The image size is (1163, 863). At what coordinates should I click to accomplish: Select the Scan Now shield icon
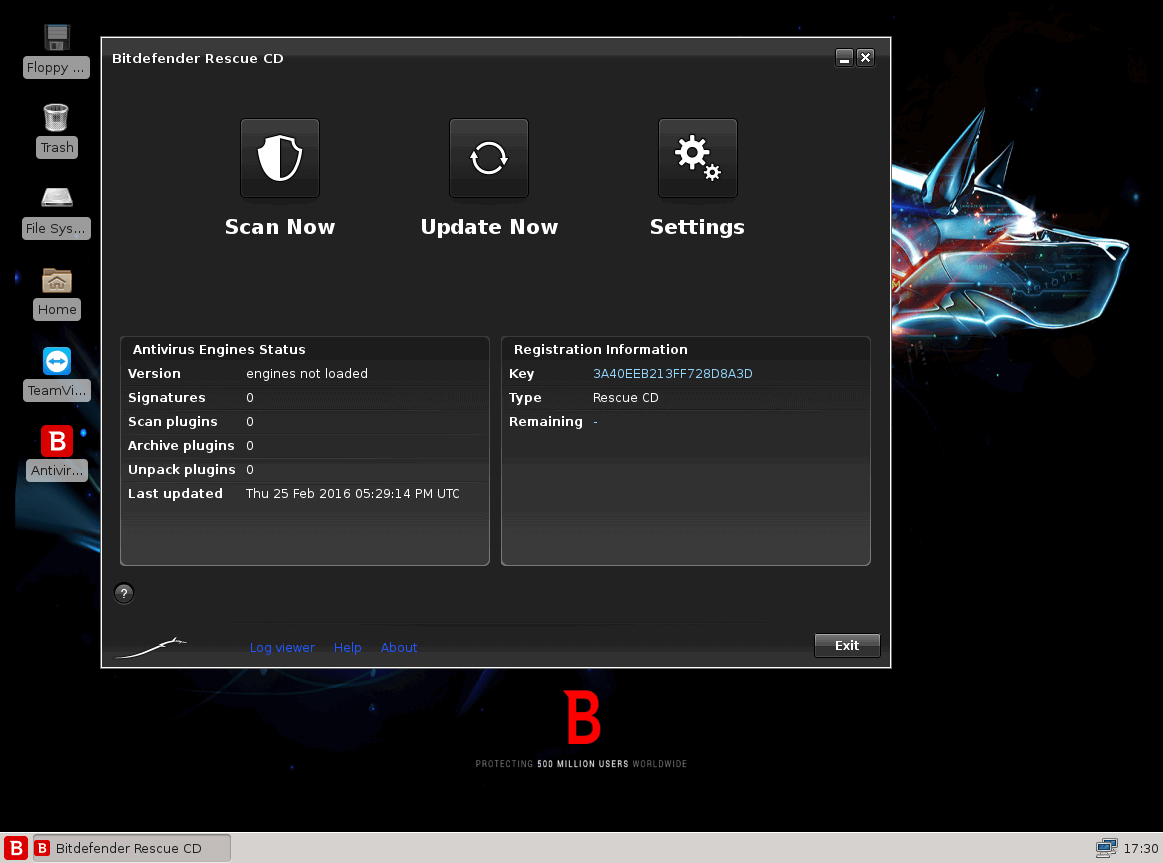279,158
